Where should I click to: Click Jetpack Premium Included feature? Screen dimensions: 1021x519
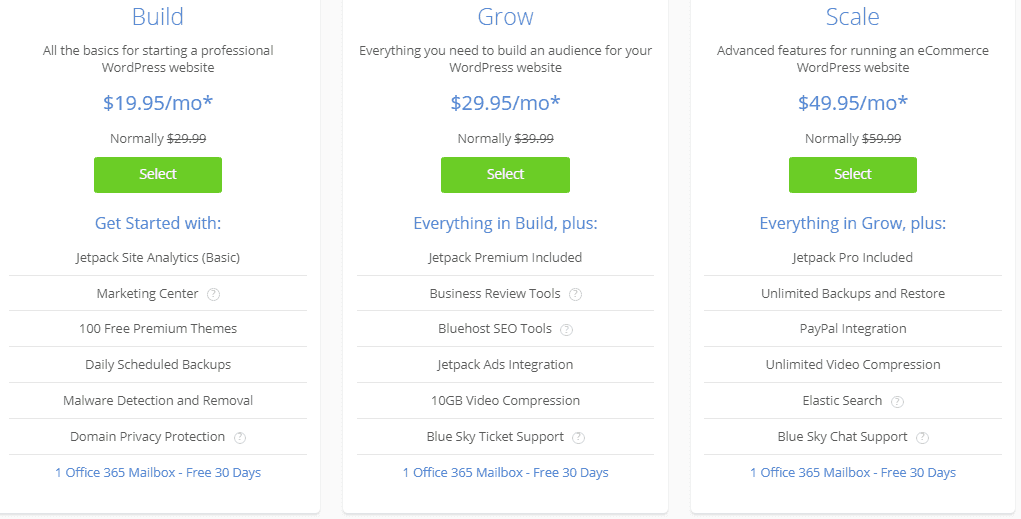pyautogui.click(x=505, y=257)
